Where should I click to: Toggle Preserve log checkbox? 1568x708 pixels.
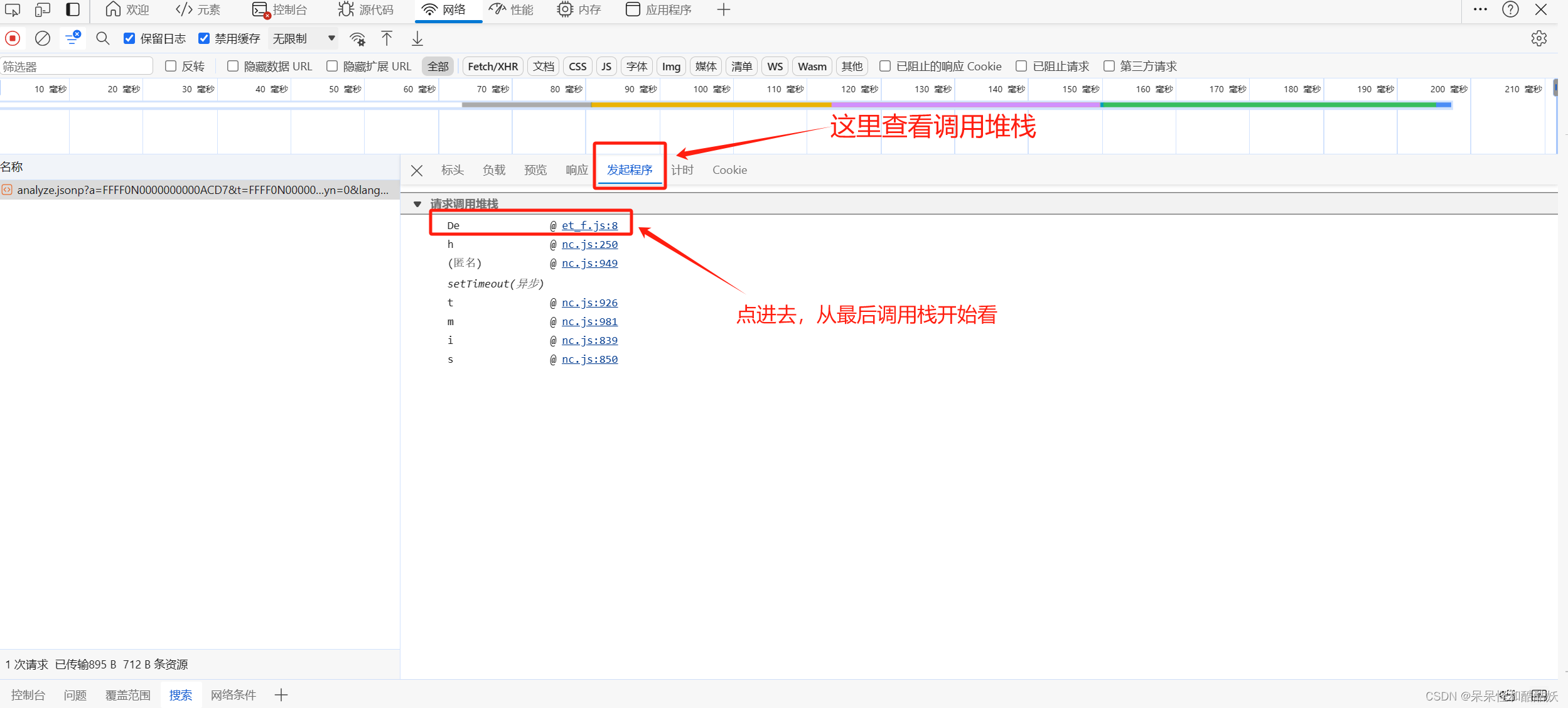[x=129, y=38]
